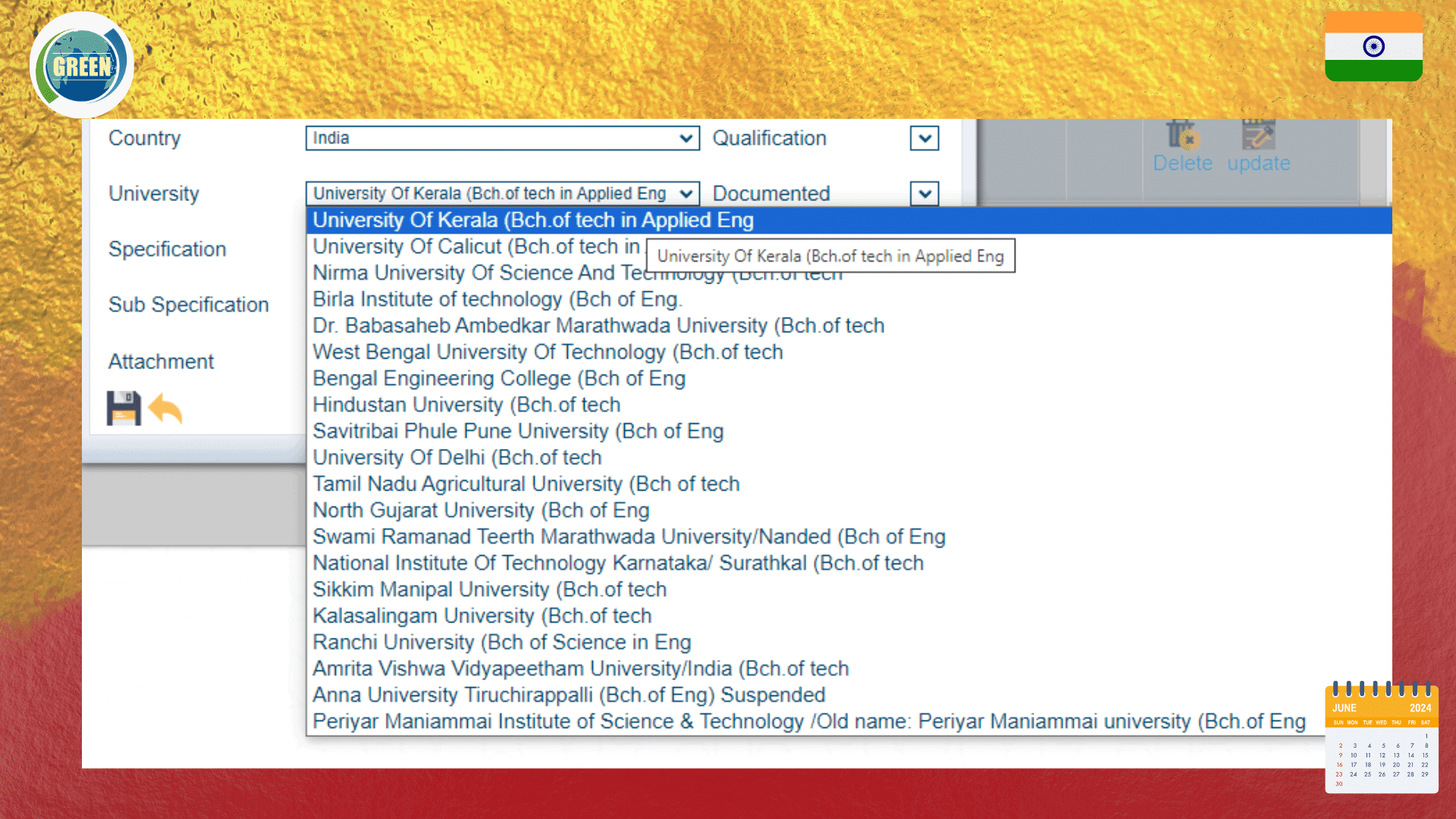Click the GREEN globe logo
The height and width of the screenshot is (819, 1456).
pos(82,66)
